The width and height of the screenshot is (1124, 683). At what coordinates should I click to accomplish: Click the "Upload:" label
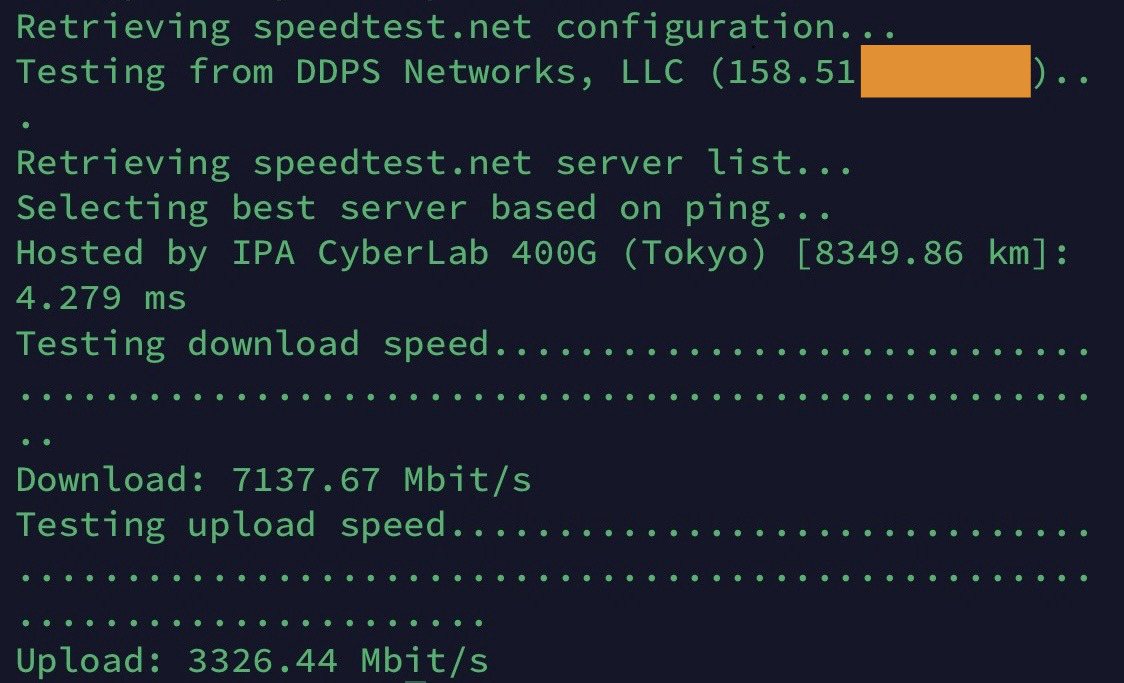pyautogui.click(x=91, y=661)
